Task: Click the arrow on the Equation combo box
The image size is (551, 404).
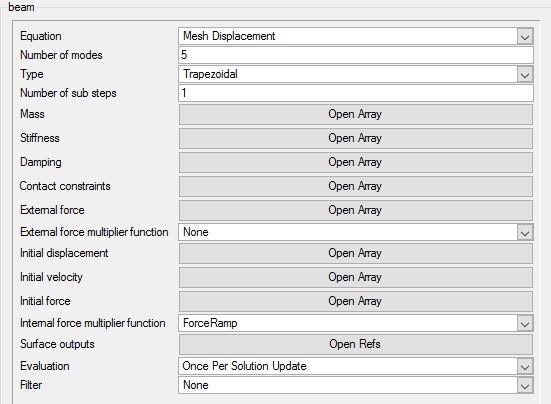Action: pos(525,37)
